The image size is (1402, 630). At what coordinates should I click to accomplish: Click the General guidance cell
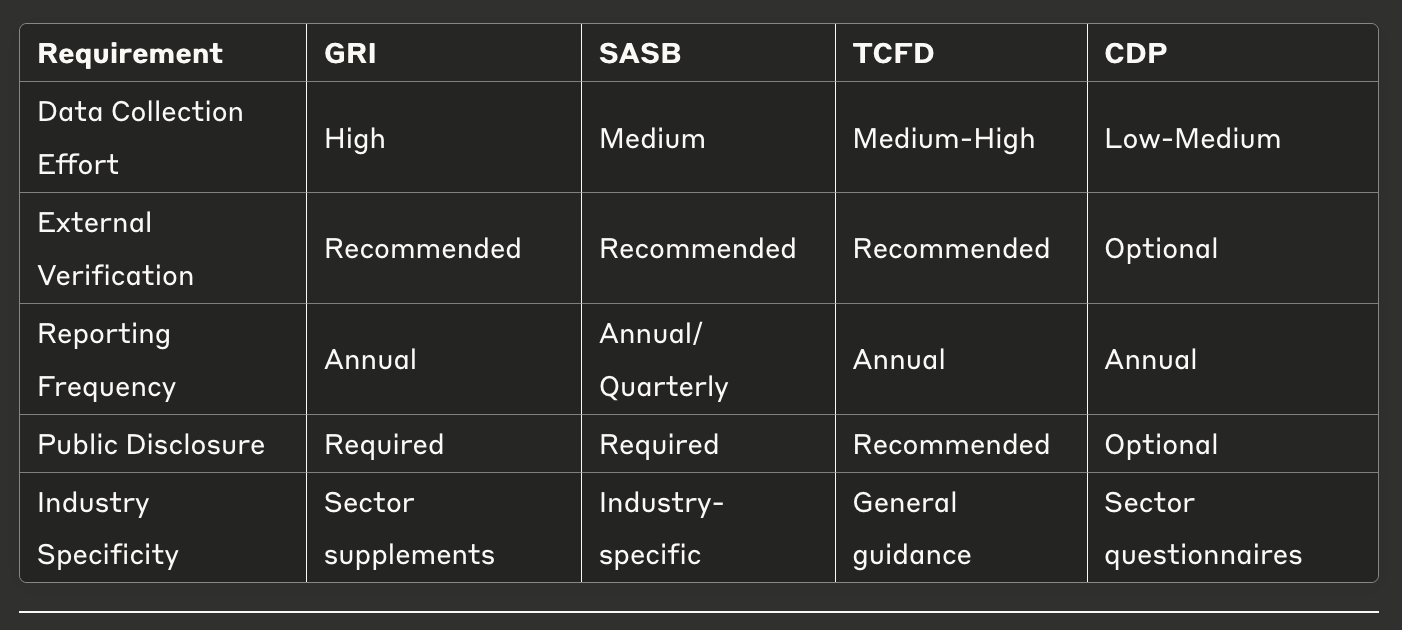point(912,528)
